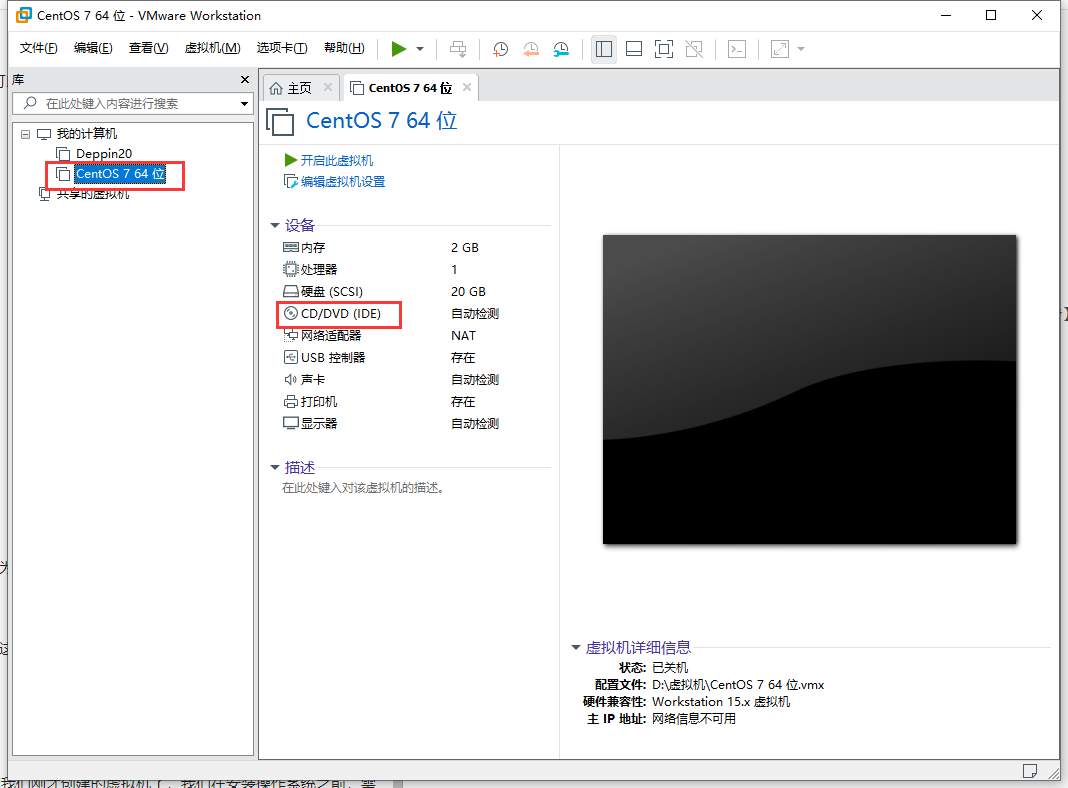Toggle the library sidebar view icon
The height and width of the screenshot is (788, 1068).
point(603,49)
